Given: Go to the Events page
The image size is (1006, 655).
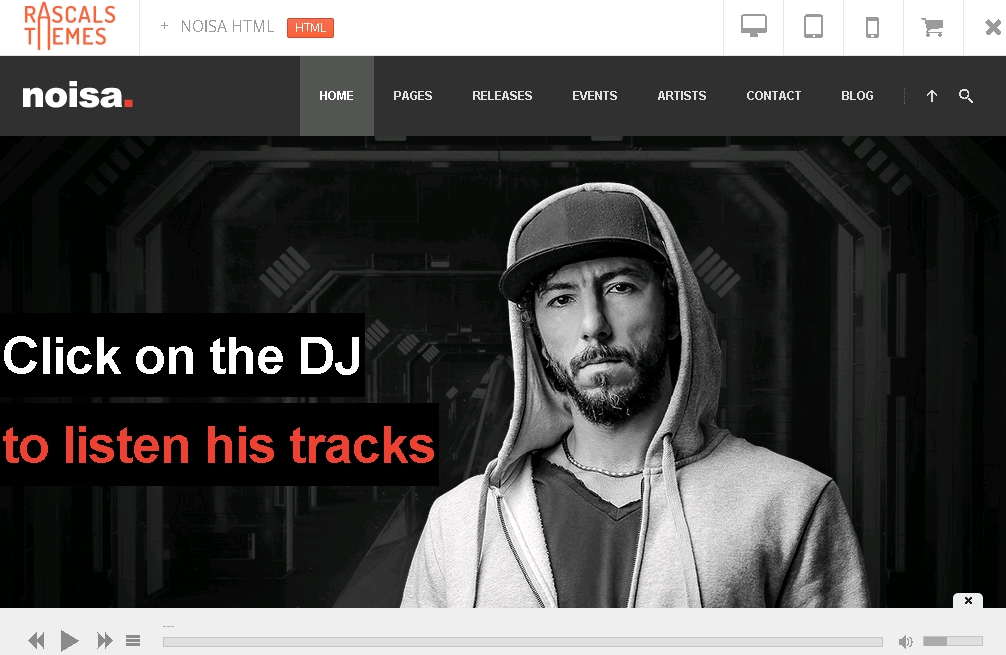Looking at the screenshot, I should [x=595, y=96].
